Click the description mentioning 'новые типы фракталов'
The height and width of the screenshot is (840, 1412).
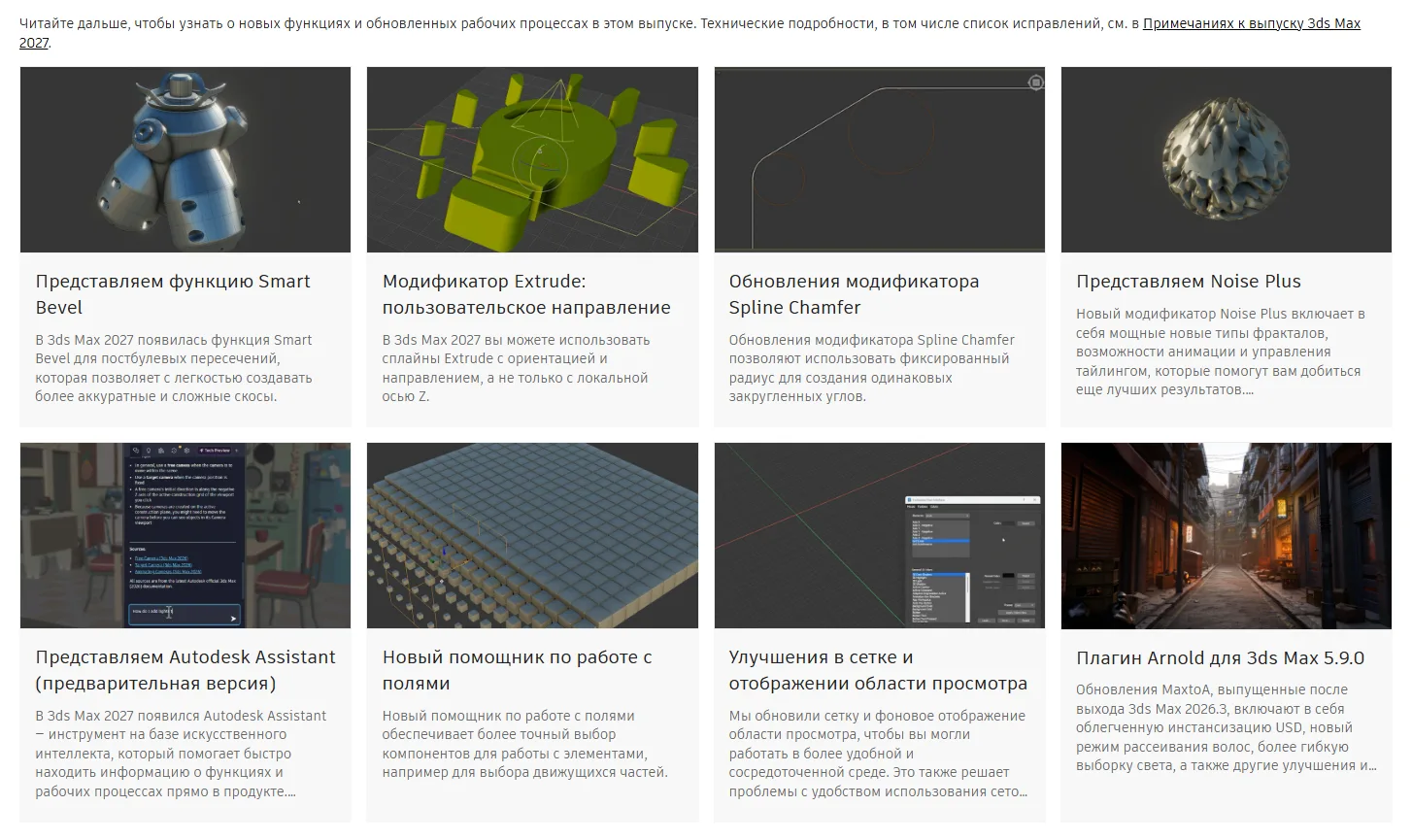[x=1221, y=352]
